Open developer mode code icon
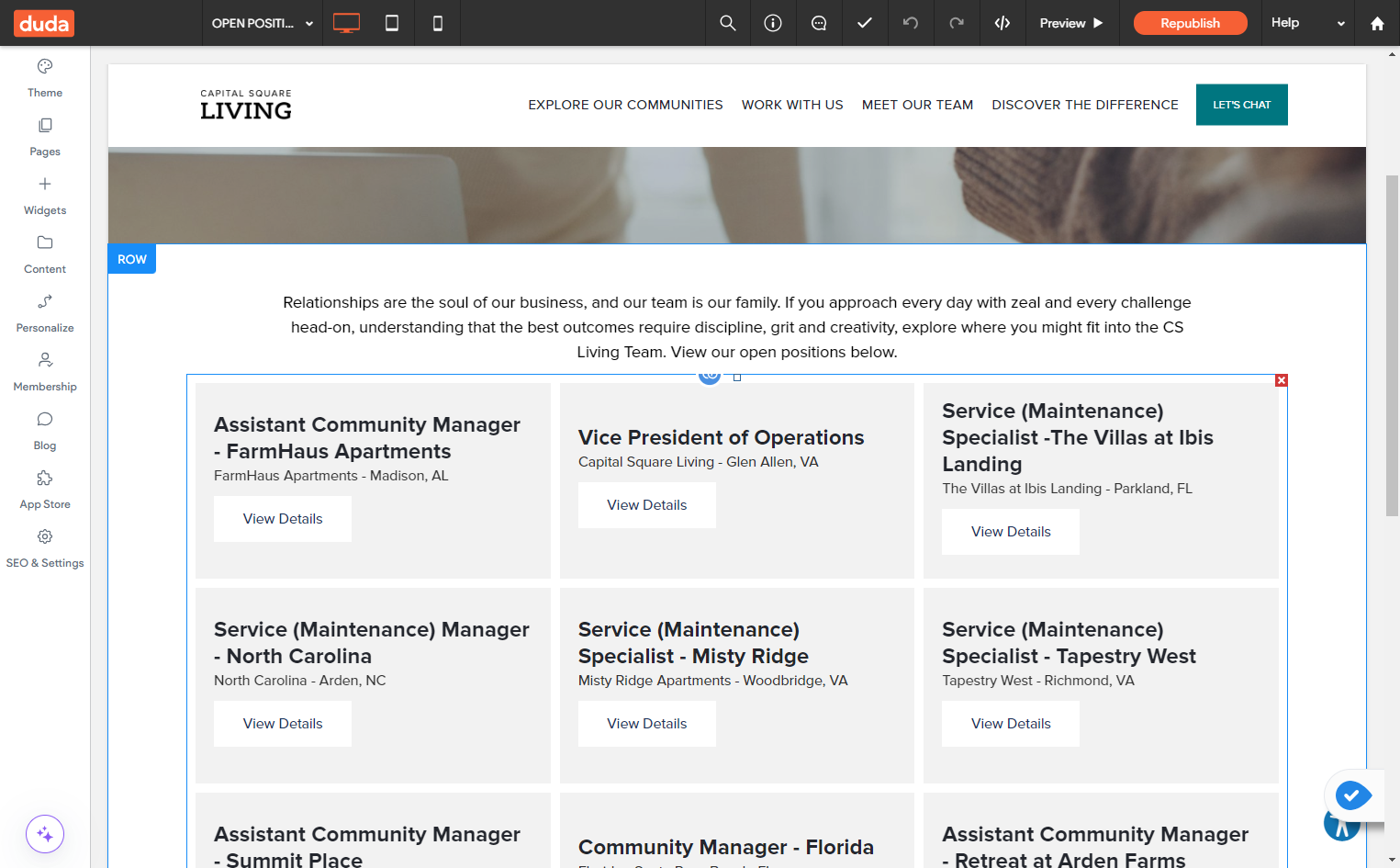Screen dimensions: 1400x868 point(1002,23)
